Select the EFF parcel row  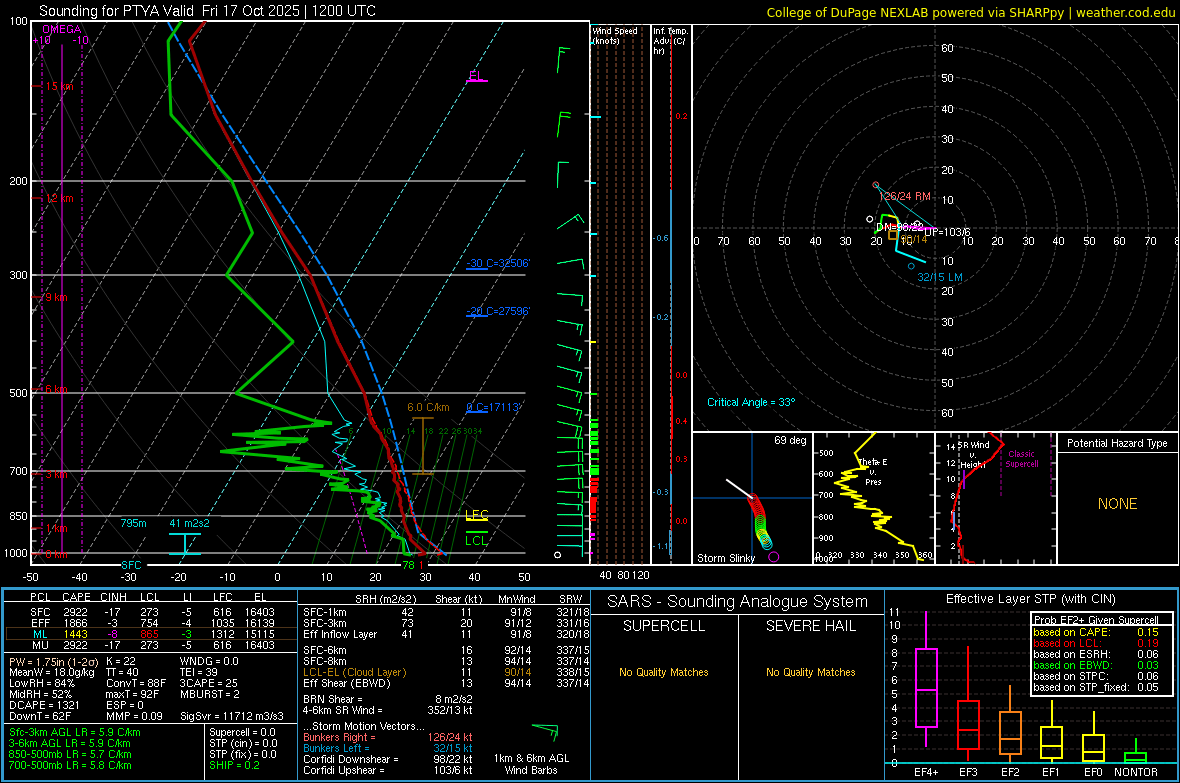tap(151, 623)
